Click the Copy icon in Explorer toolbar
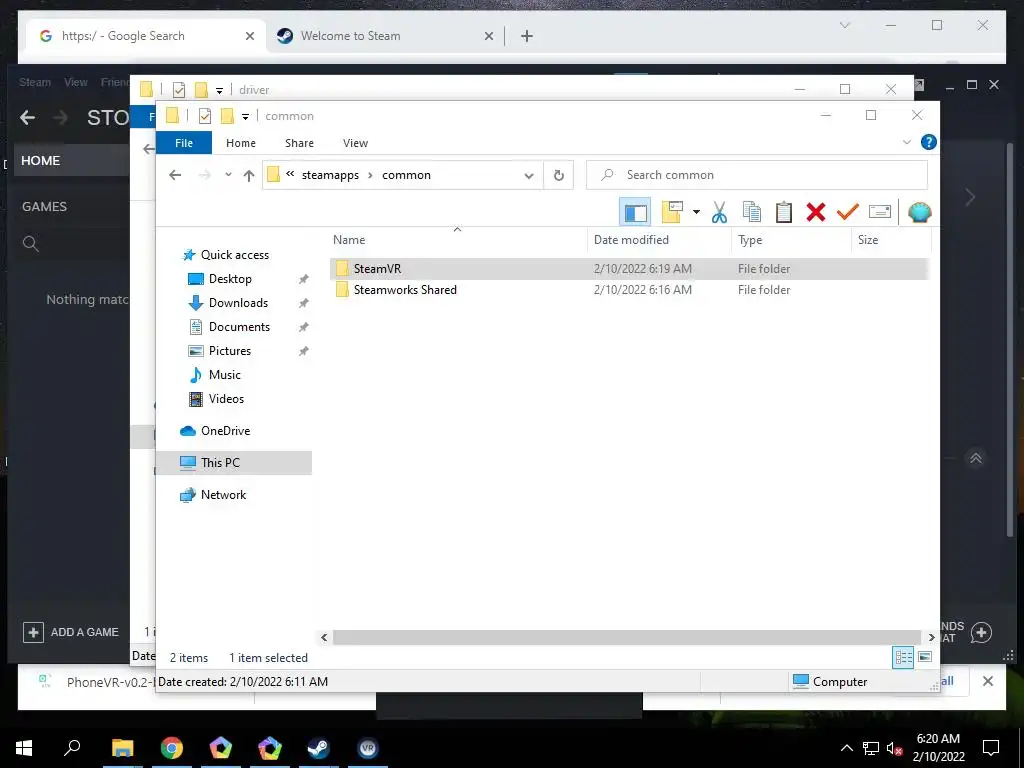The image size is (1024, 768). click(x=752, y=212)
